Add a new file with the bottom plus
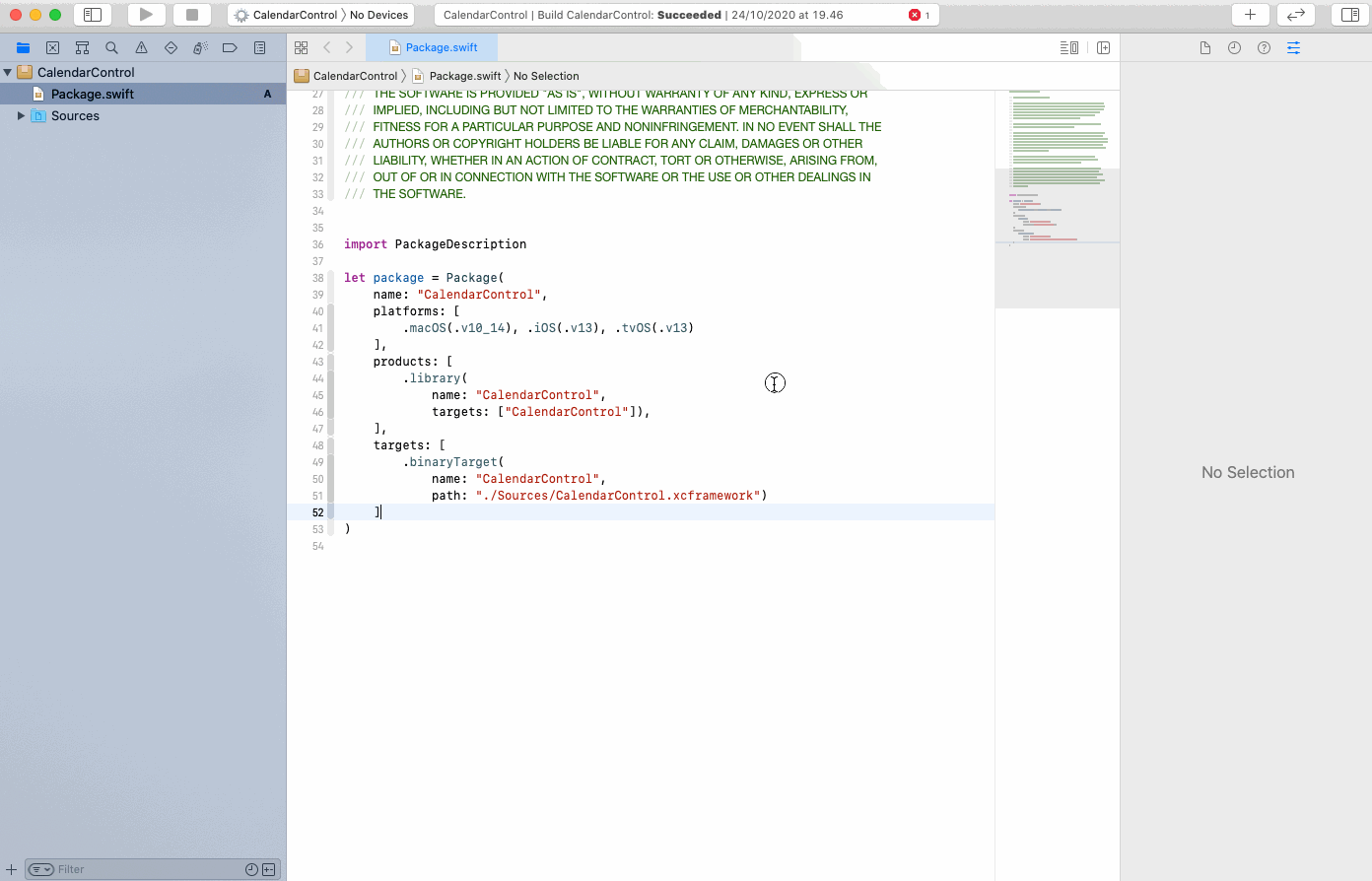 coord(11,869)
